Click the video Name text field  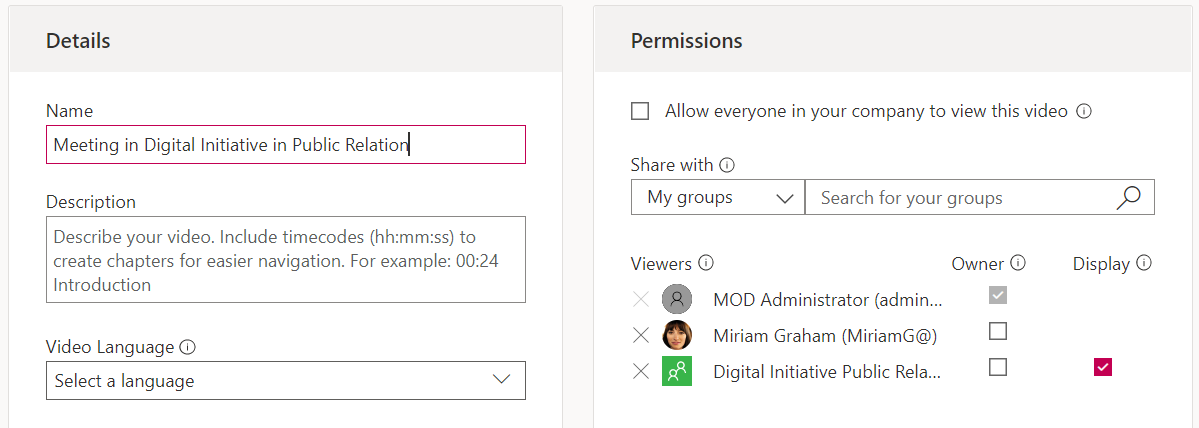click(x=285, y=145)
